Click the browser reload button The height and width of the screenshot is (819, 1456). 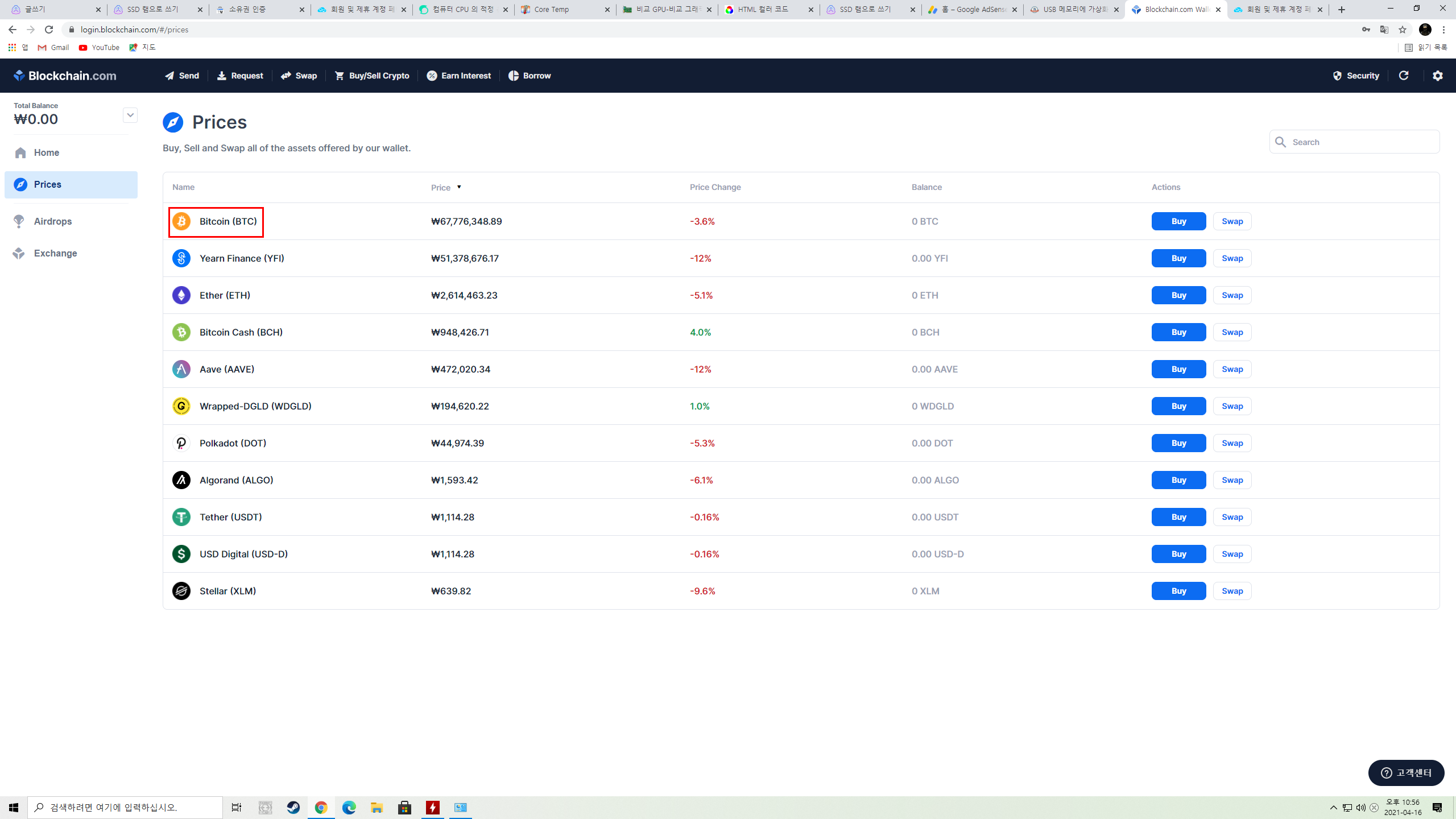click(x=49, y=30)
